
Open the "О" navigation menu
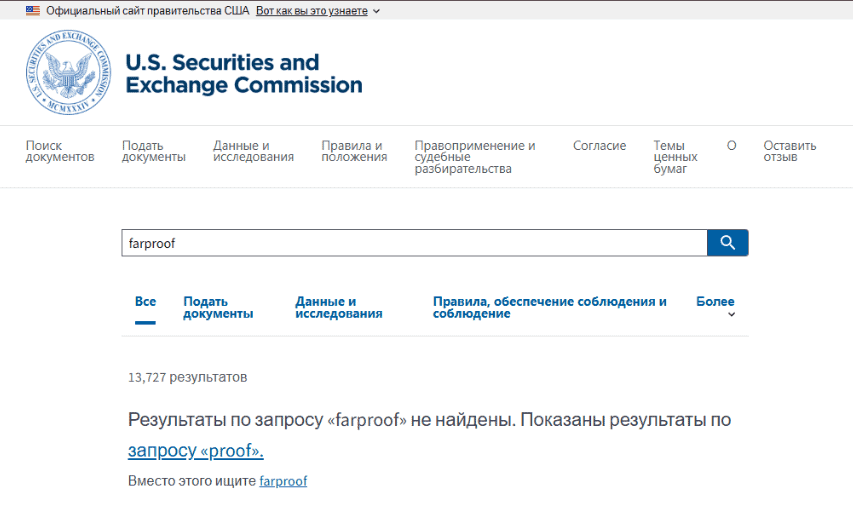[731, 146]
